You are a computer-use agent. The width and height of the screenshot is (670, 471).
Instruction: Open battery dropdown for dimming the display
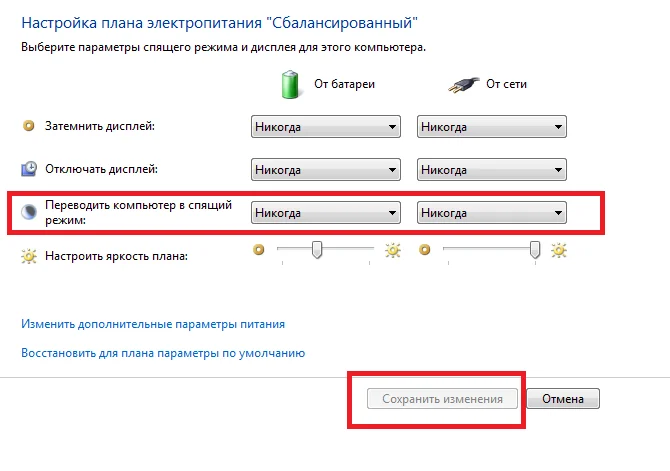(325, 127)
